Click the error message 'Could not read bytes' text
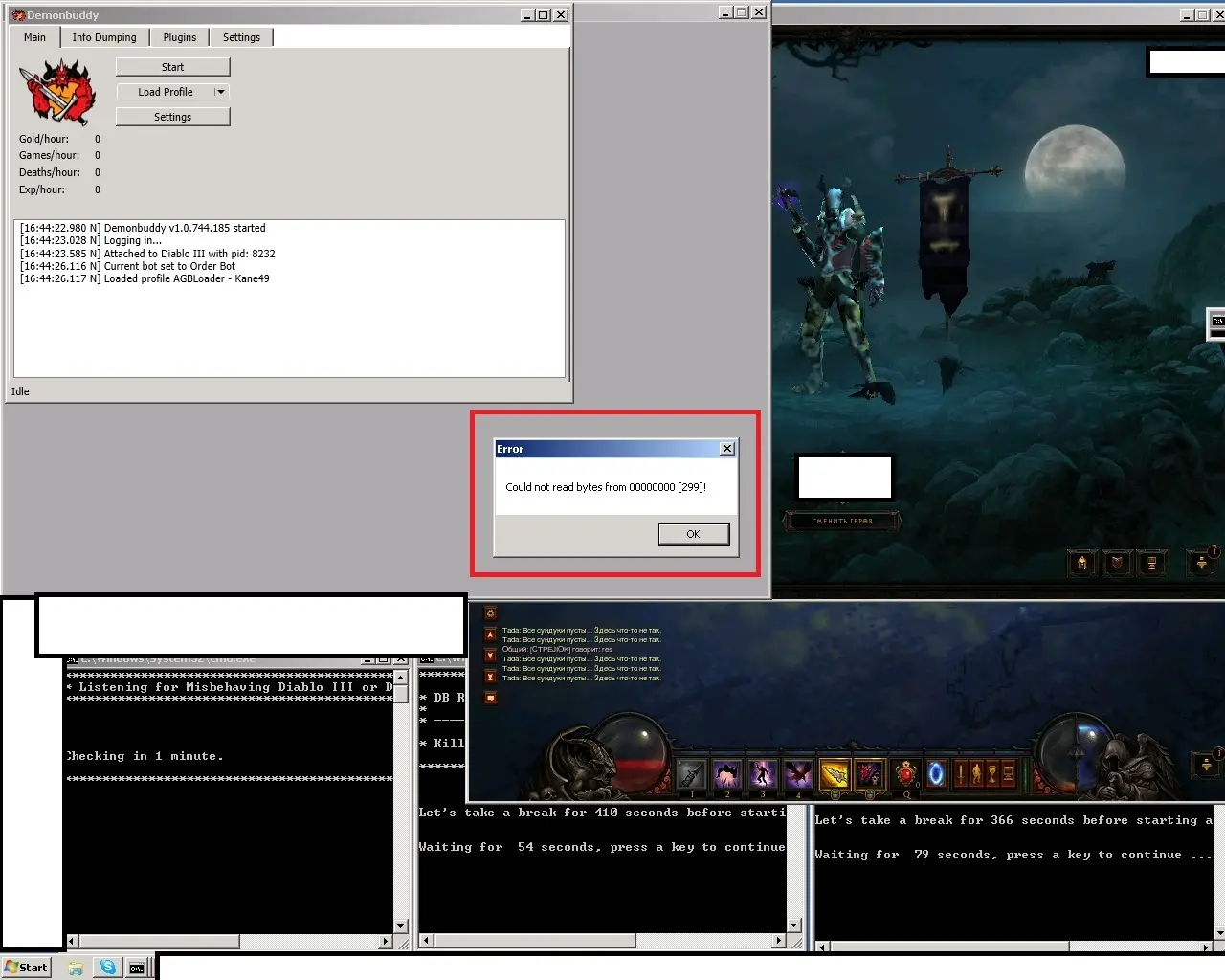The width and height of the screenshot is (1225, 980). (x=606, y=487)
